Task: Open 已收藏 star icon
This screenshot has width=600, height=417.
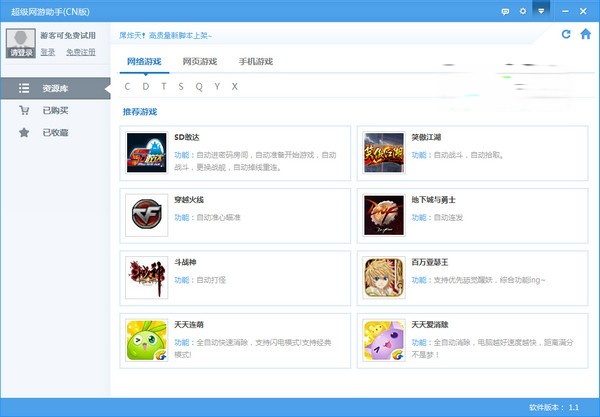Action: click(24, 133)
